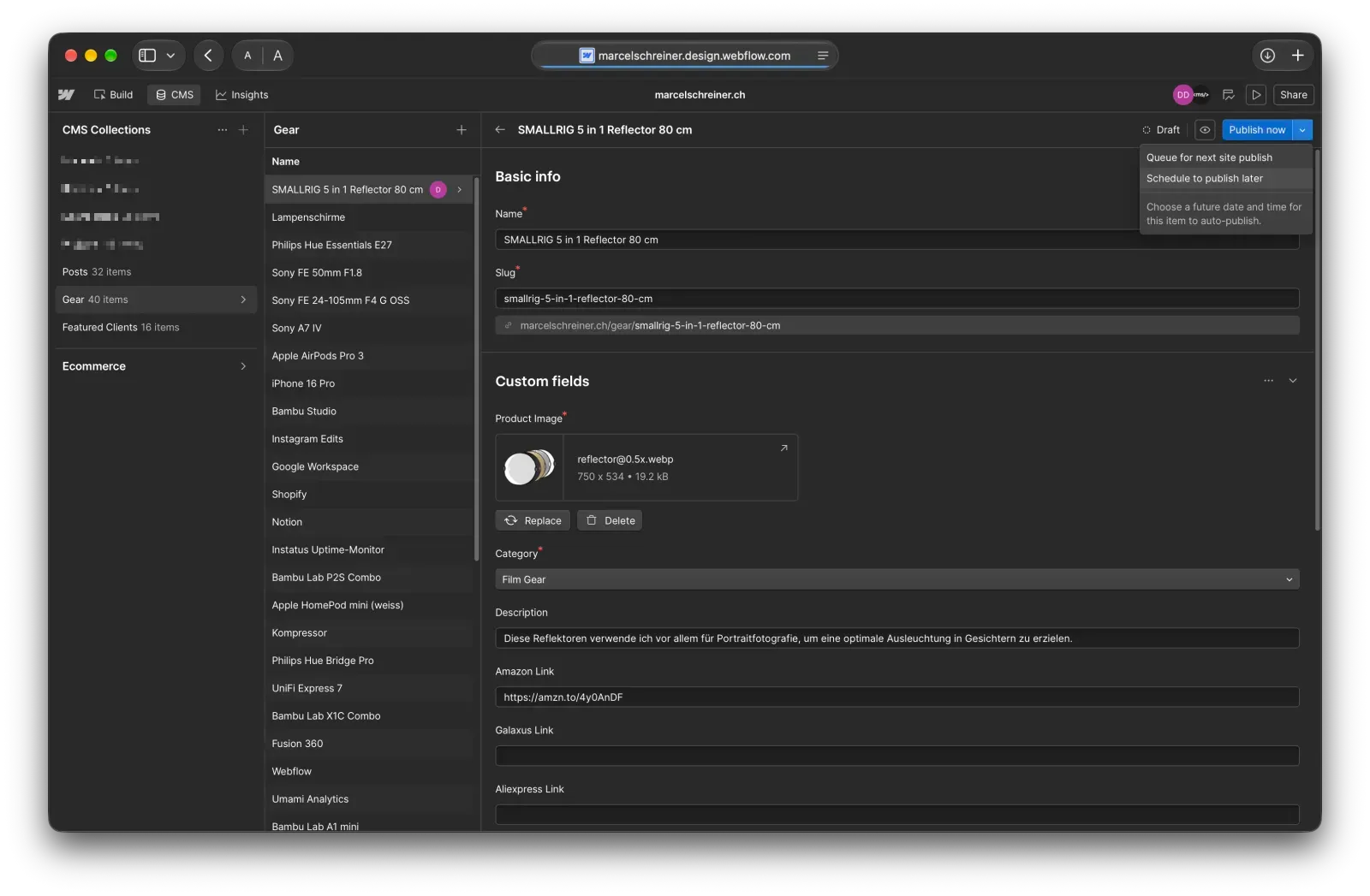Open the Webflow logo menu
The image size is (1370, 896).
pos(66,95)
